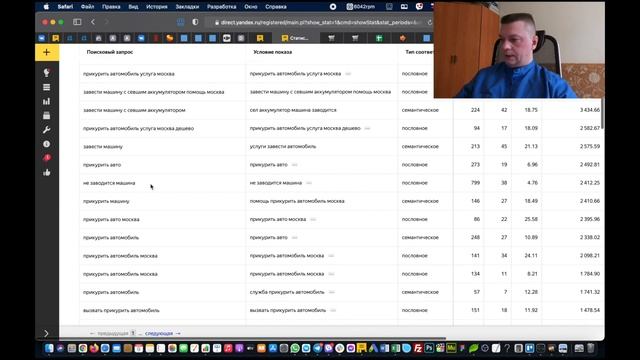The image size is (640, 360).
Task: Toggle Safari sidebar panel button
Action: click(77, 22)
